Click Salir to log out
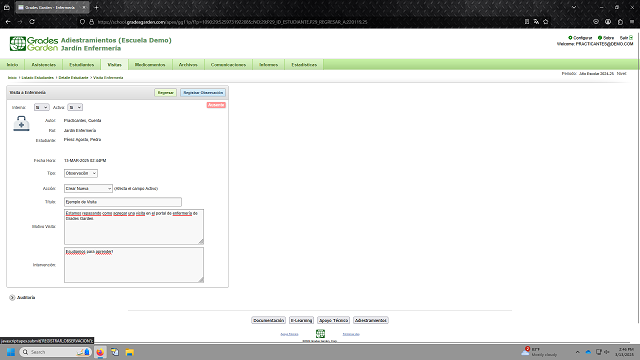 [x=626, y=38]
